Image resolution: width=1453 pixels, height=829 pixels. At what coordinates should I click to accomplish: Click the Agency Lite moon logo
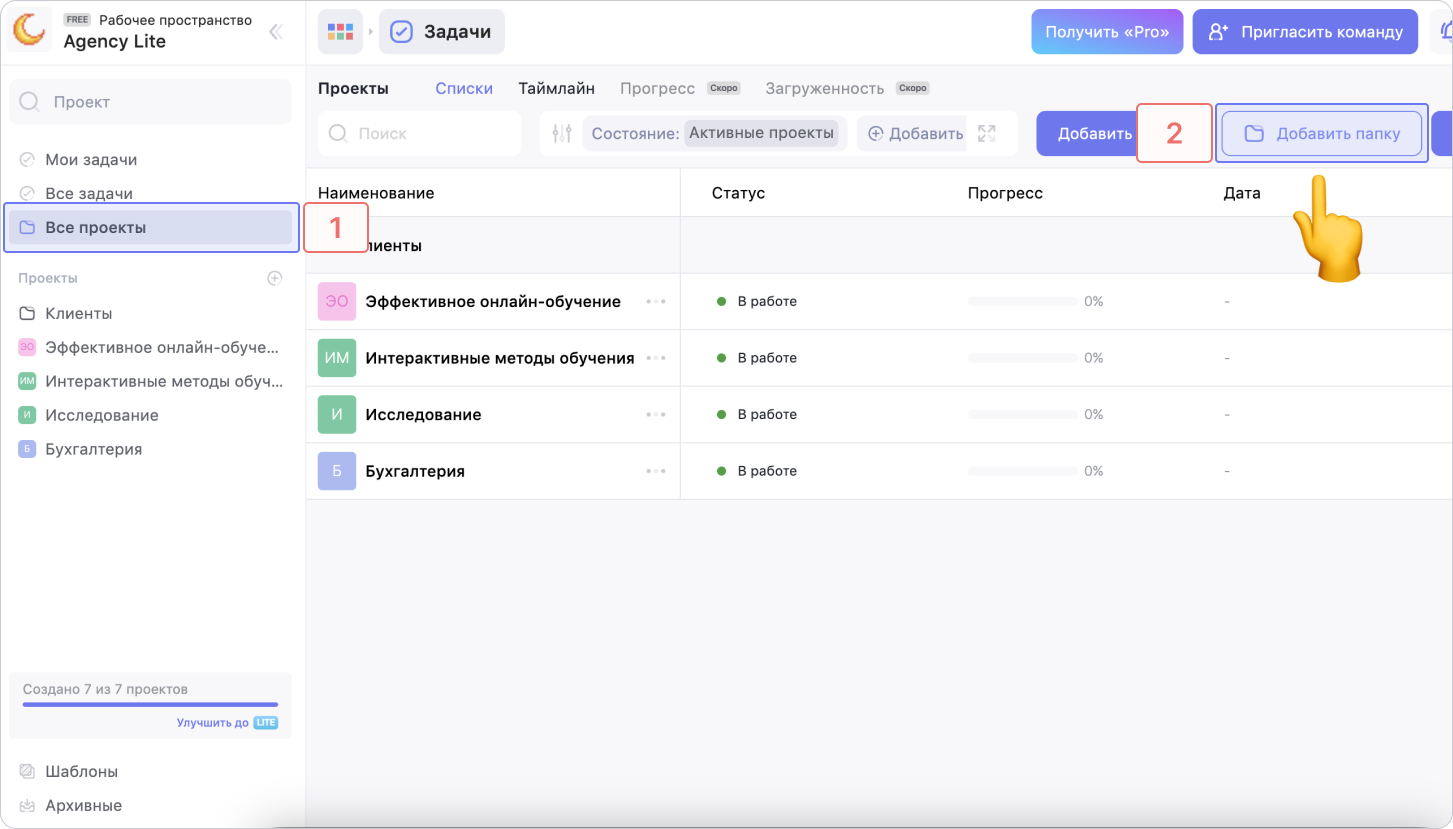coord(29,32)
